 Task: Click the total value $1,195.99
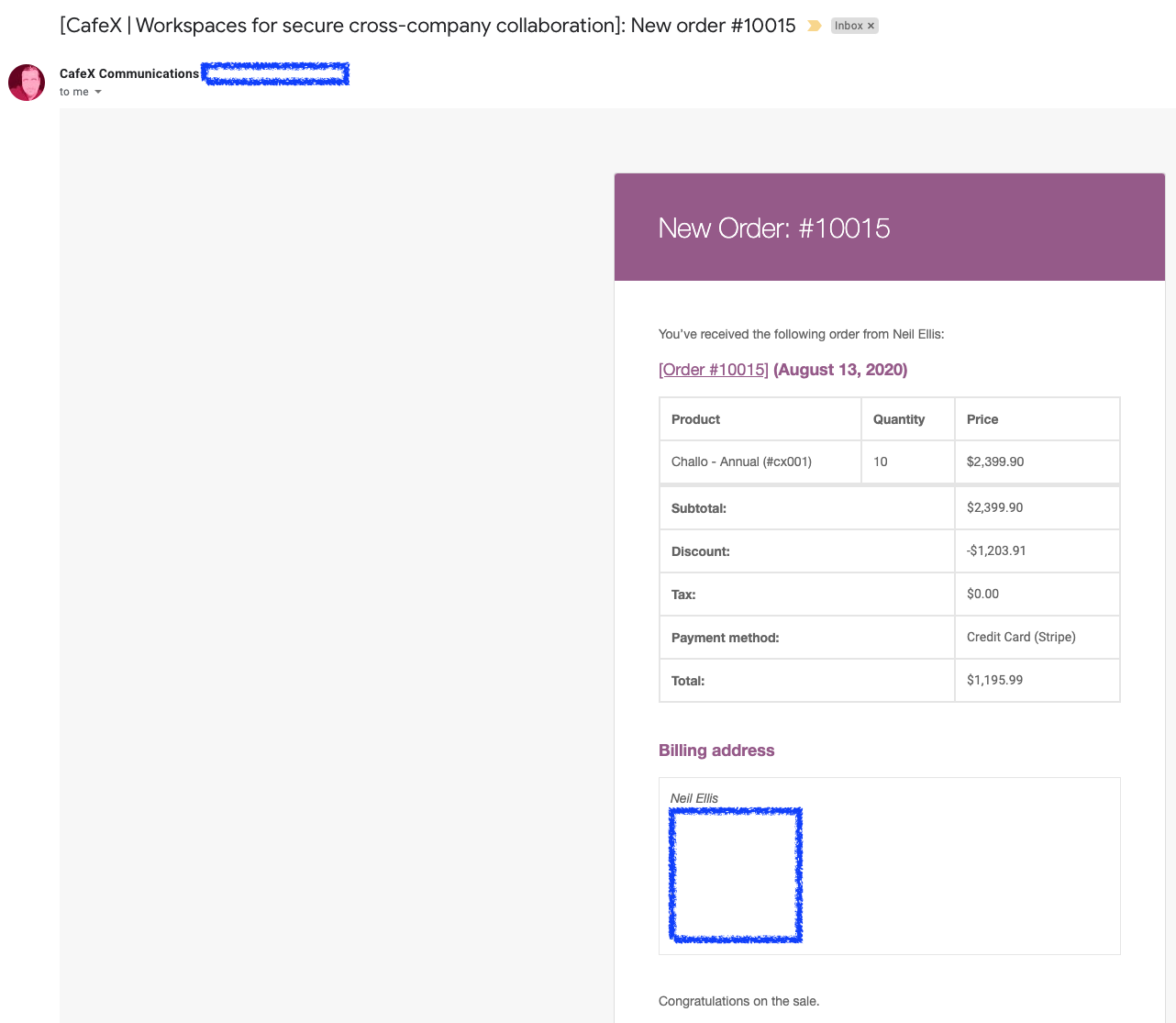point(995,680)
